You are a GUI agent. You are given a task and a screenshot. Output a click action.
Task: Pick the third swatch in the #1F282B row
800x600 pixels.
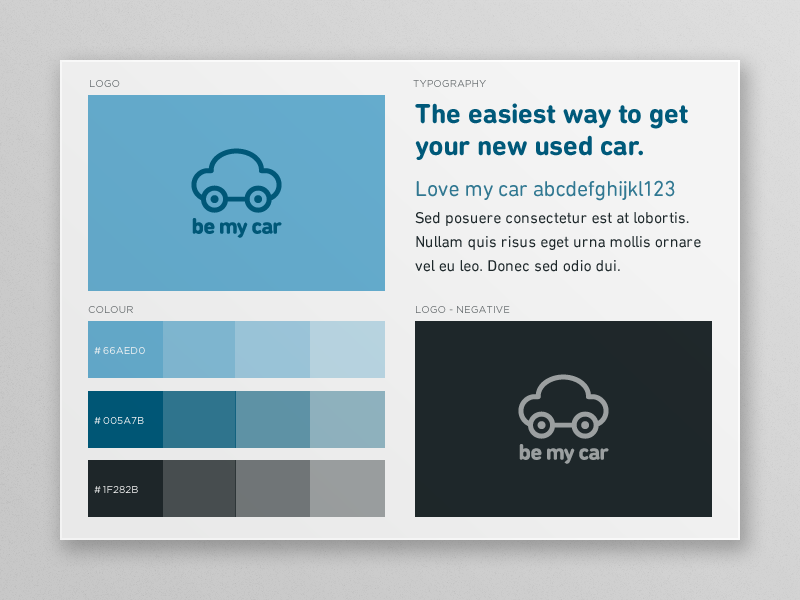coord(273,488)
